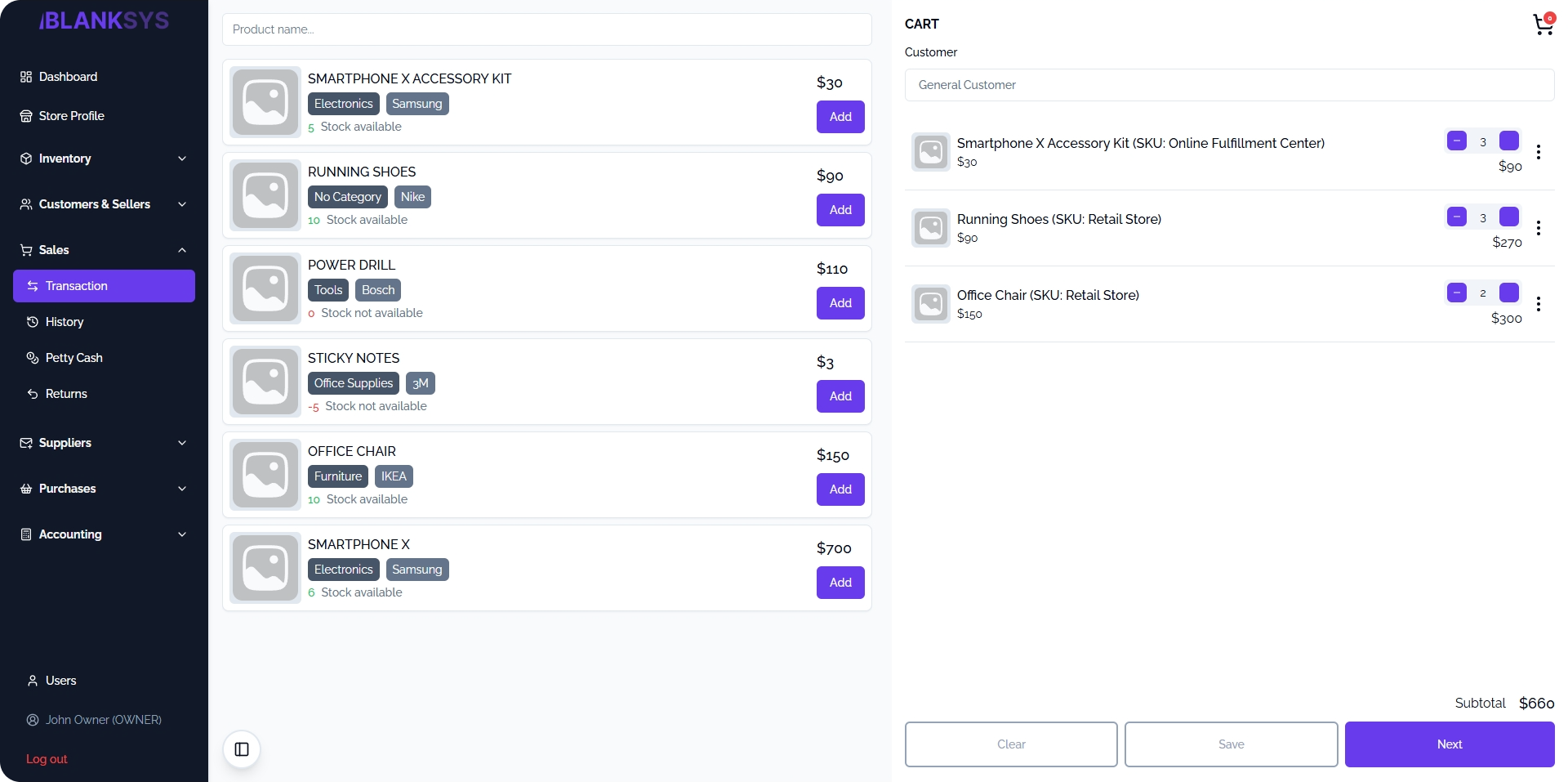The width and height of the screenshot is (1568, 782).
Task: Switch to the Transaction menu item
Action: pos(77,285)
